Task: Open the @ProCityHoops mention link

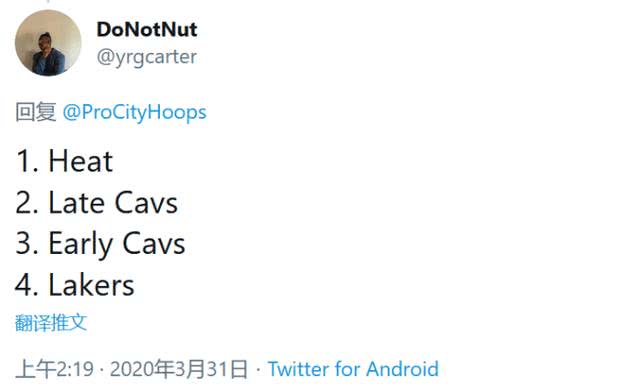Action: tap(135, 112)
